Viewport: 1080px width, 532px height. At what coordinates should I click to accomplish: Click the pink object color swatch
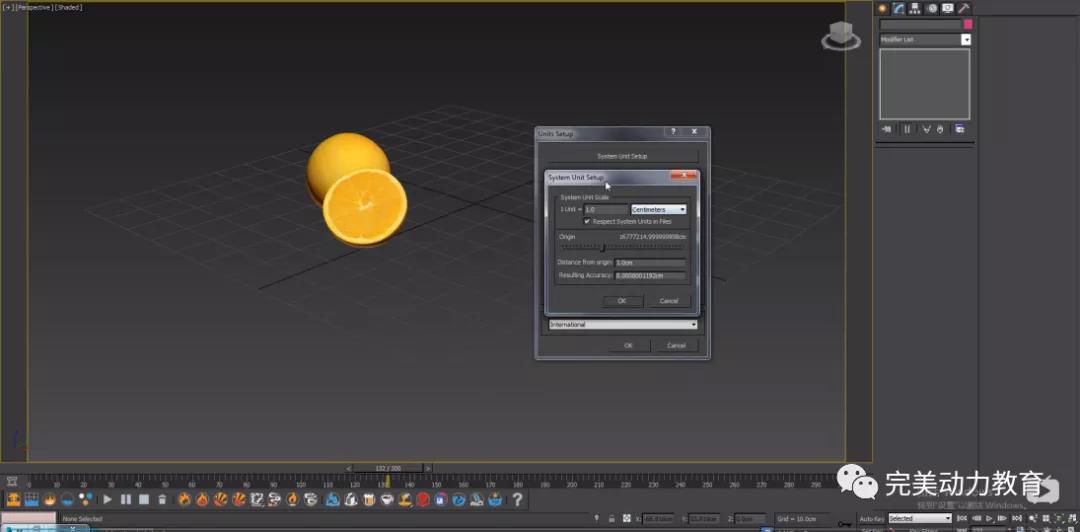point(967,23)
